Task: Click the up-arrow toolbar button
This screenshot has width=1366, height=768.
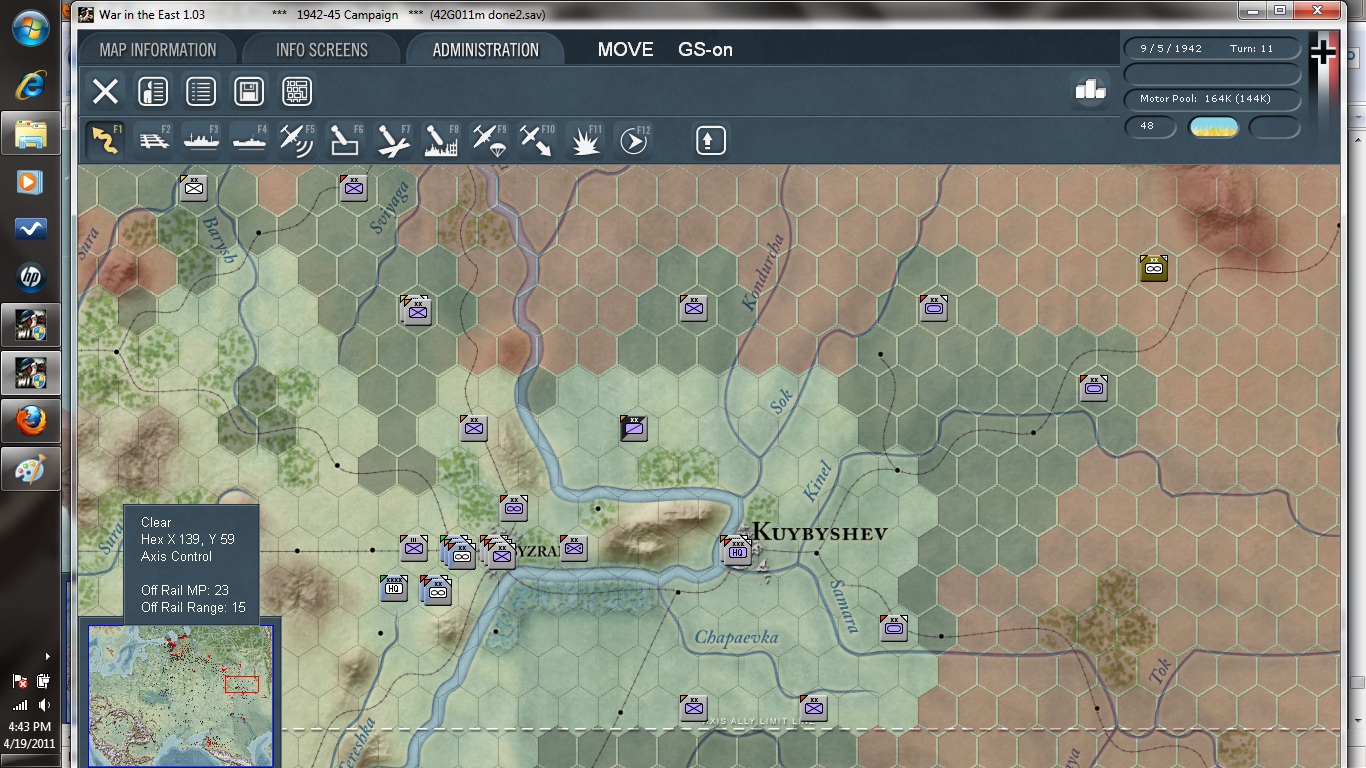Action: 710,140
